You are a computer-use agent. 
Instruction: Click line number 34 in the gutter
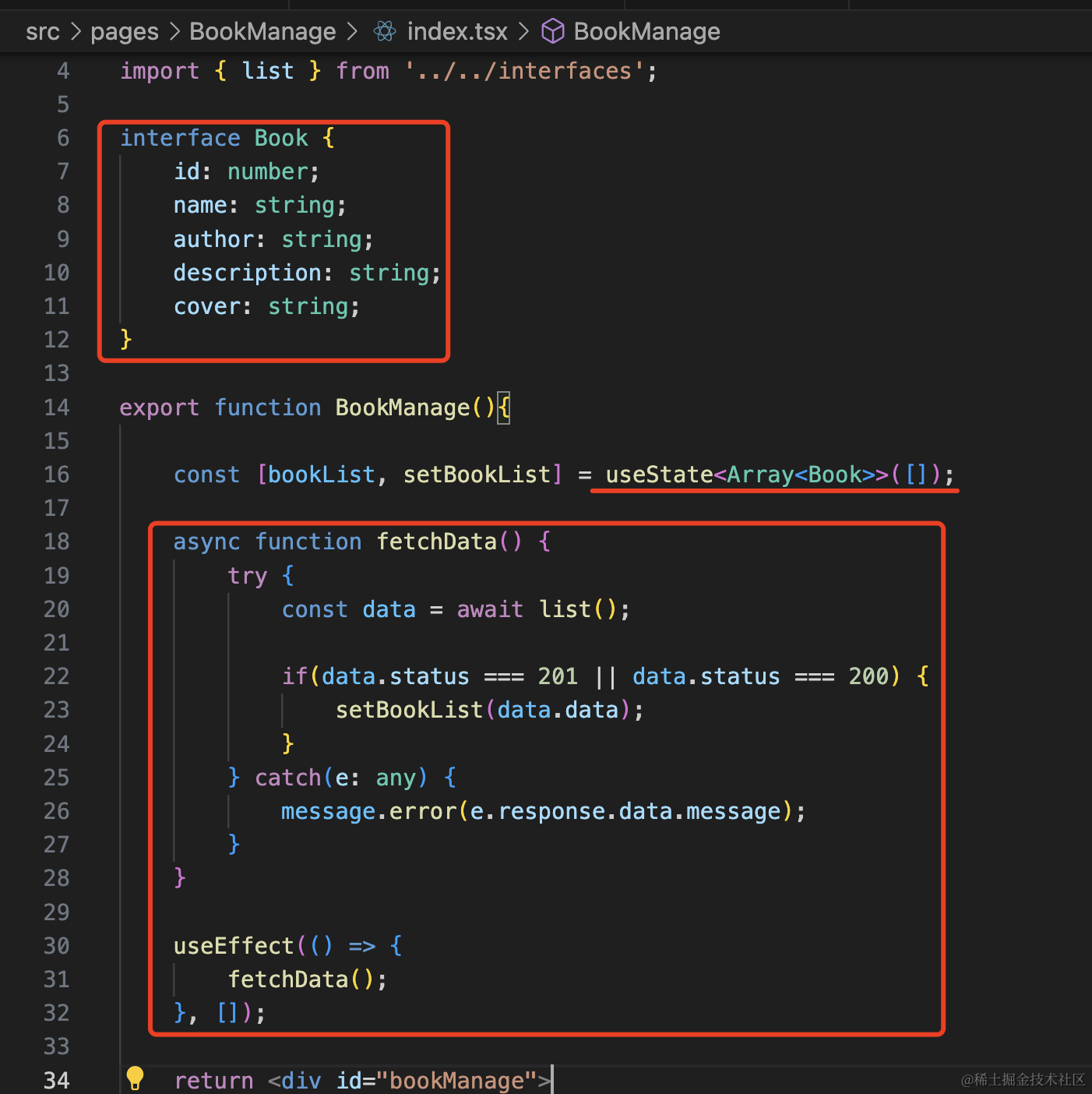(x=57, y=1081)
